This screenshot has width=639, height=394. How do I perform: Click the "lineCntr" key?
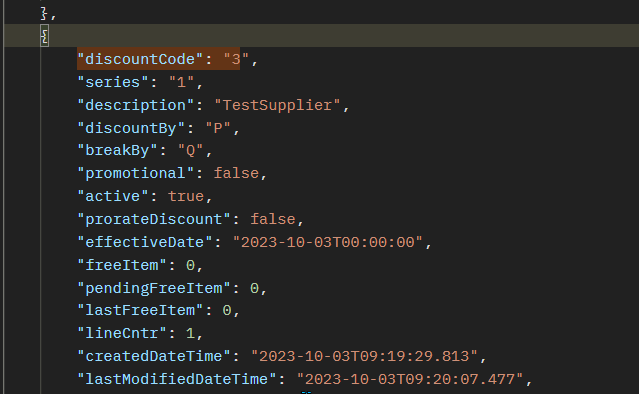(x=122, y=333)
